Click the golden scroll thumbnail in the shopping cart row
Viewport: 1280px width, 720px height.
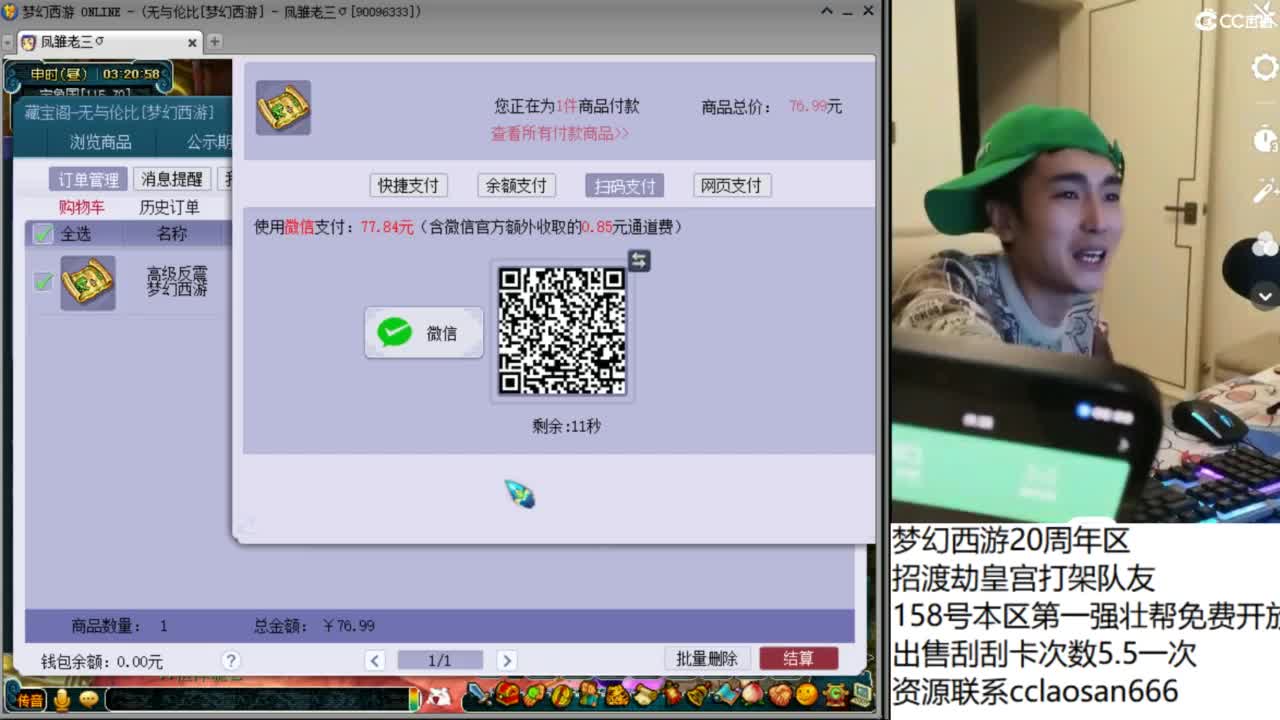click(x=88, y=283)
